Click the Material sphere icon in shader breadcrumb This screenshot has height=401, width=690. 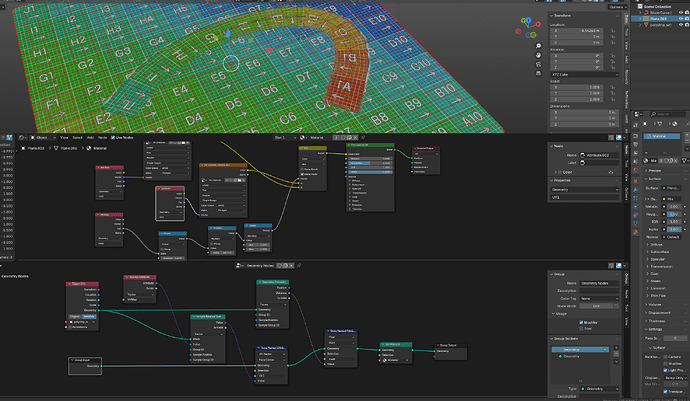(89, 148)
